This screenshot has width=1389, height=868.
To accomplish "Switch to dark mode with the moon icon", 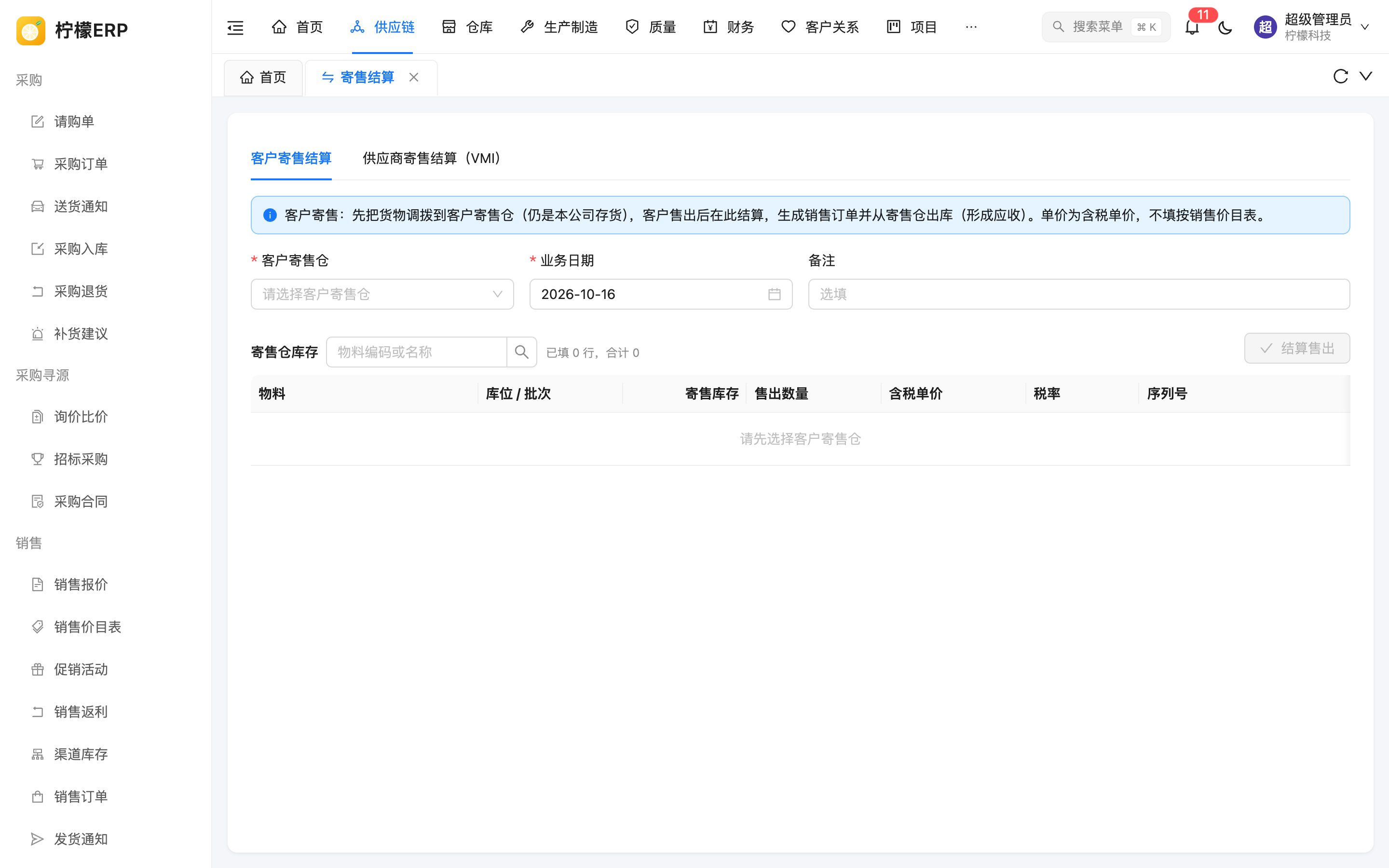I will [x=1225, y=27].
